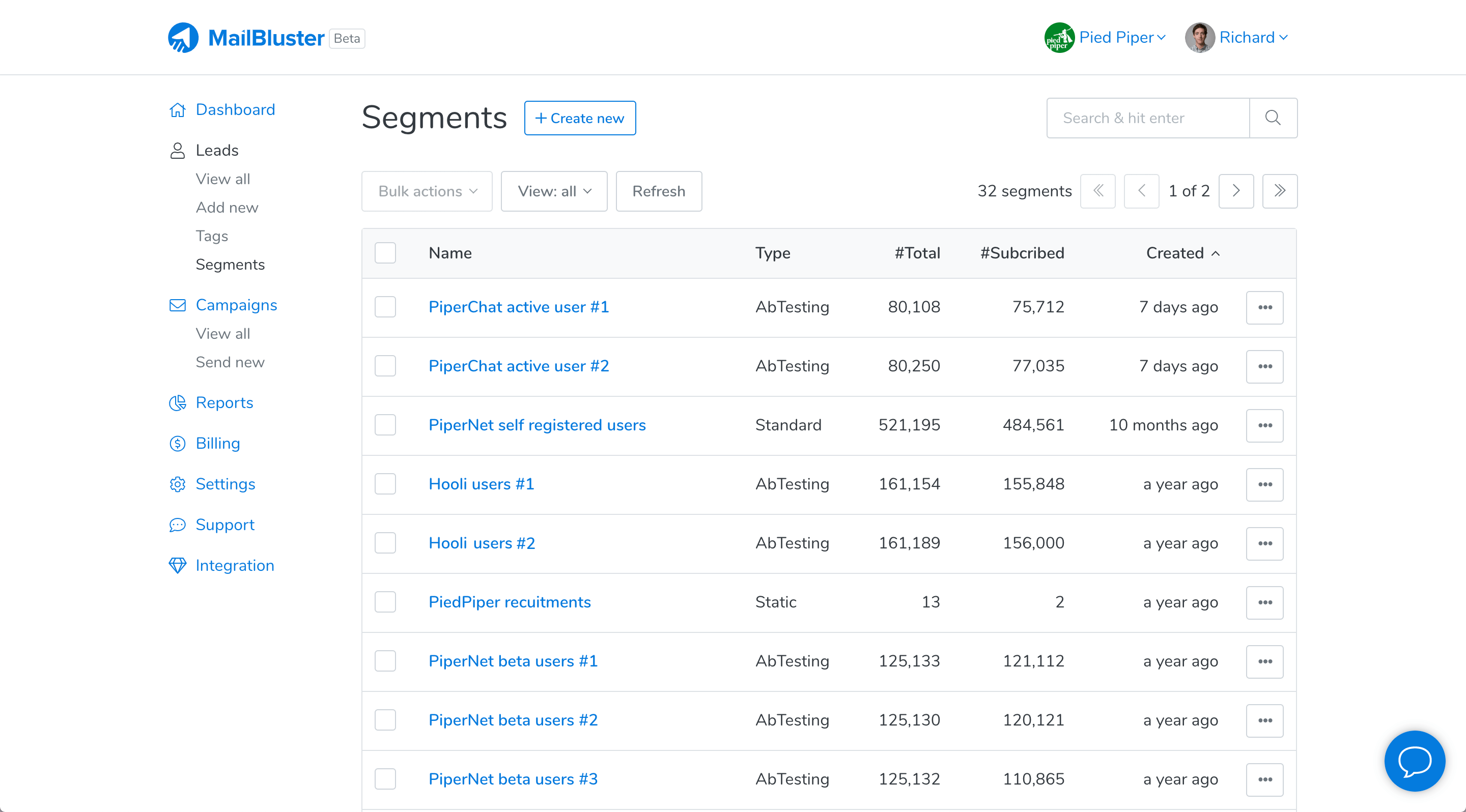The image size is (1466, 812).
Task: Open the View: all filter dropdown
Action: 554,191
